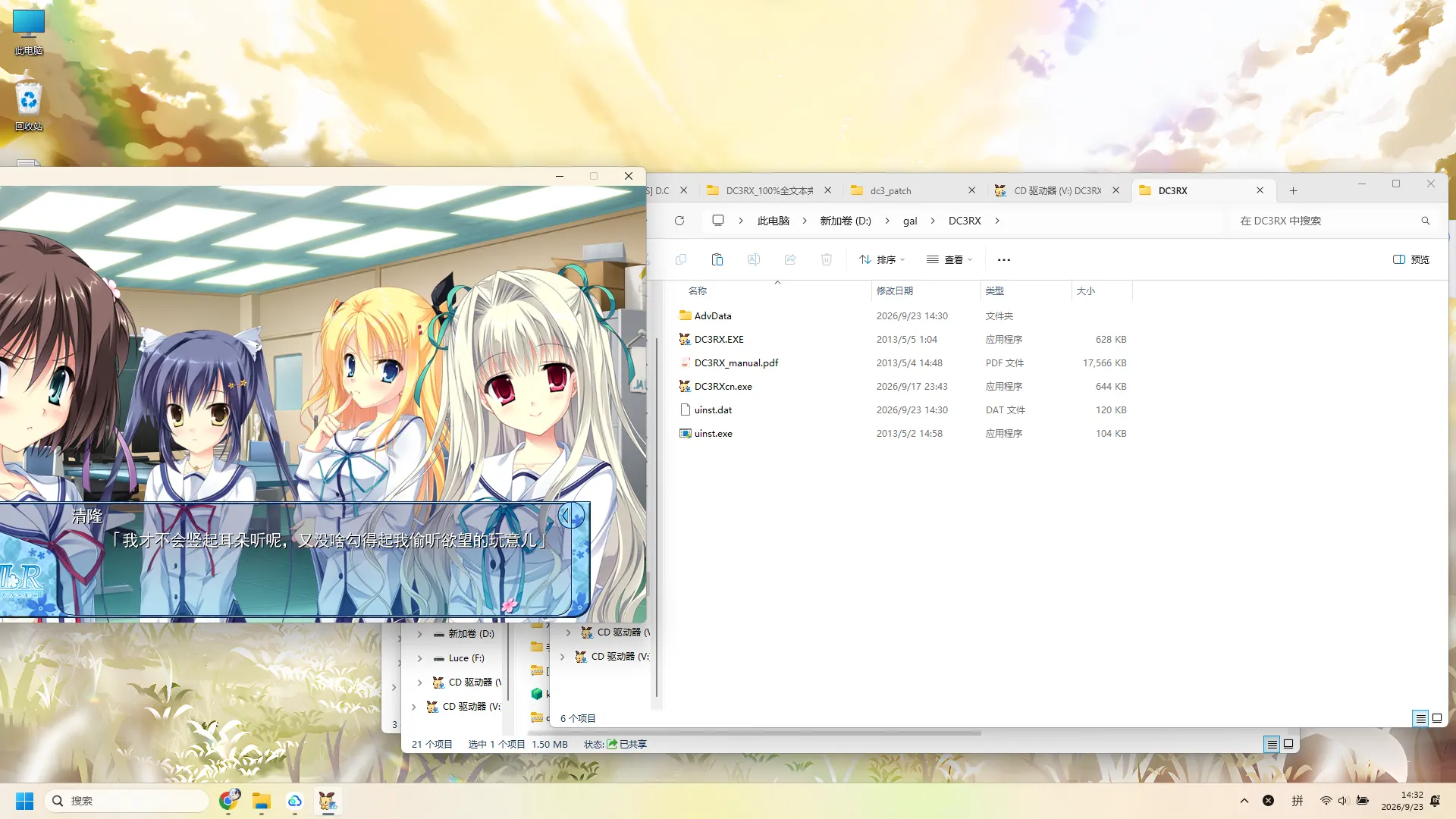This screenshot has width=1456, height=819.
Task: Open Chrome from the taskbar
Action: click(229, 800)
